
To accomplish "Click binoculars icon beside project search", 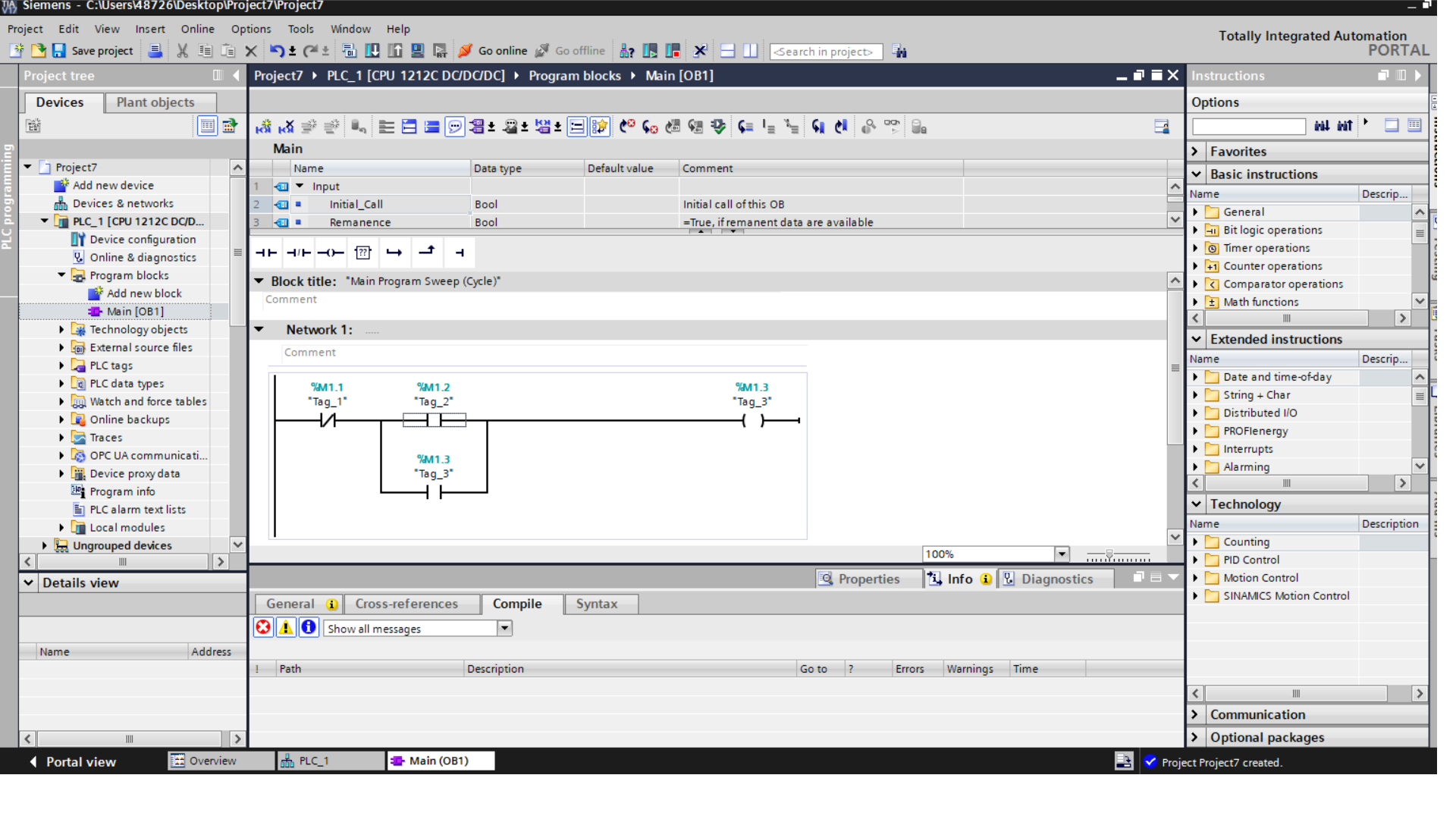I will (x=899, y=52).
